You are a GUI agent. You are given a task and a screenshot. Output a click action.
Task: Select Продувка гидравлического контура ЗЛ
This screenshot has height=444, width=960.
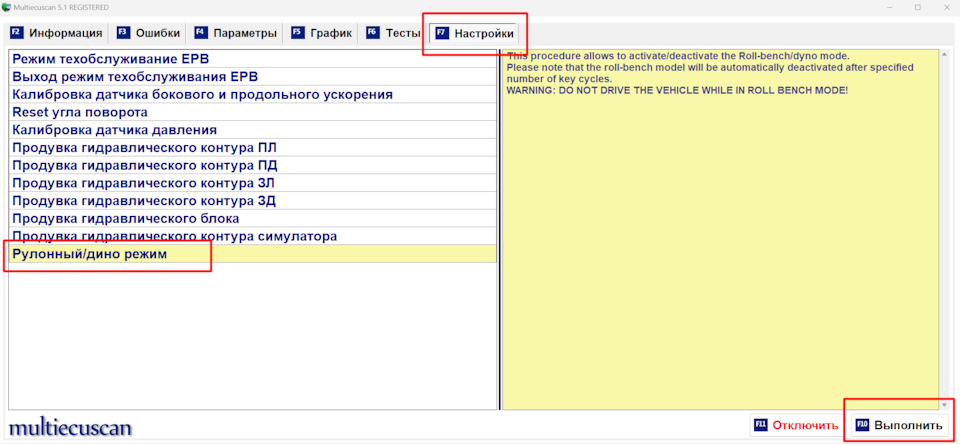253,183
